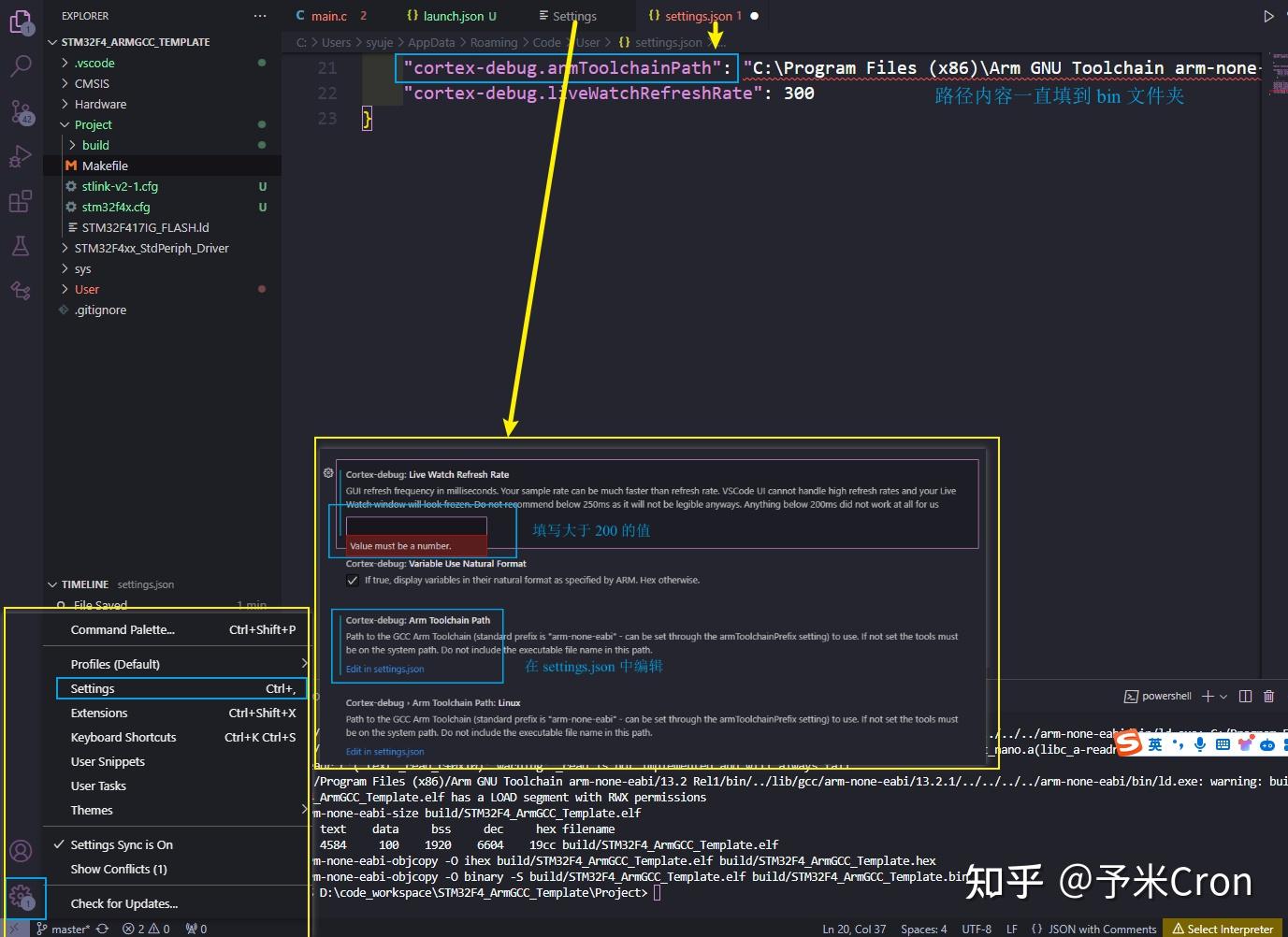This screenshot has width=1288, height=937.
Task: Switch input method language with 英 icon
Action: [x=1155, y=743]
